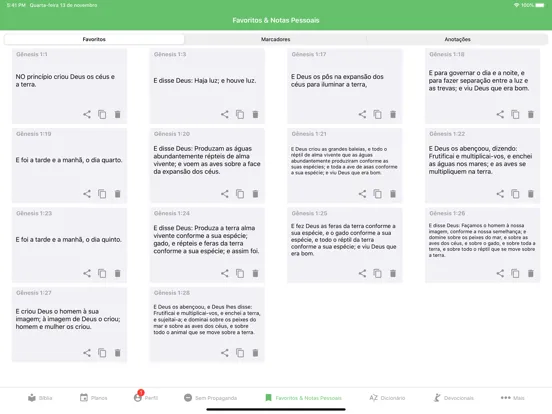The image size is (552, 414).
Task: Share the Gênesis 1:19 verse
Action: (x=87, y=194)
